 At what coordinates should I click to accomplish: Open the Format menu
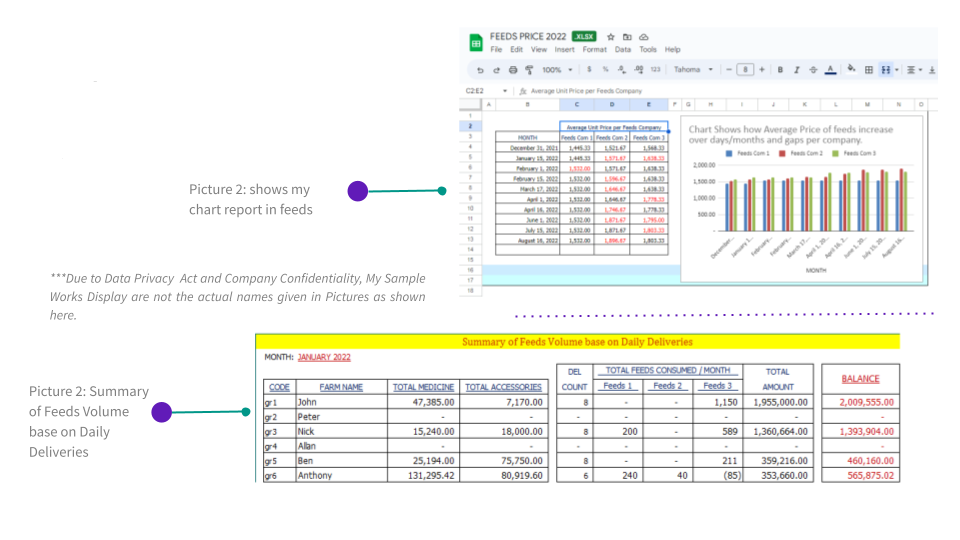(594, 50)
